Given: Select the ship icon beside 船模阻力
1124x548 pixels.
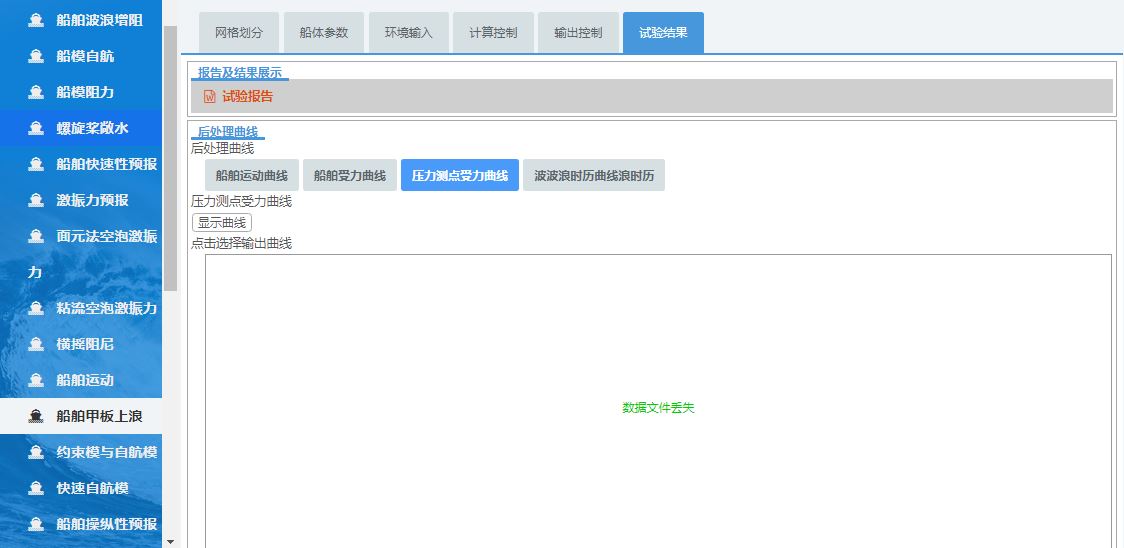Looking at the screenshot, I should 36,92.
